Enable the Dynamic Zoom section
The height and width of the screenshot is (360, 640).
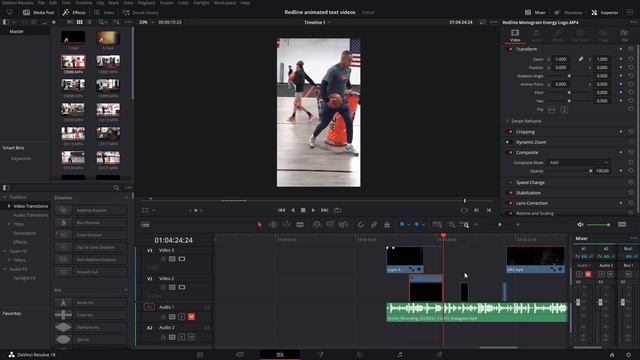(x=508, y=142)
